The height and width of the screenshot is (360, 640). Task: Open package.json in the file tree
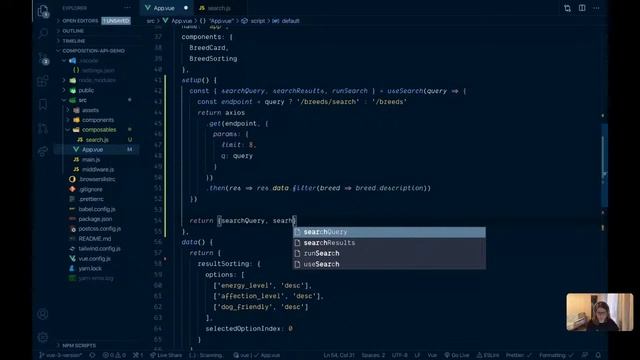[x=95, y=219]
